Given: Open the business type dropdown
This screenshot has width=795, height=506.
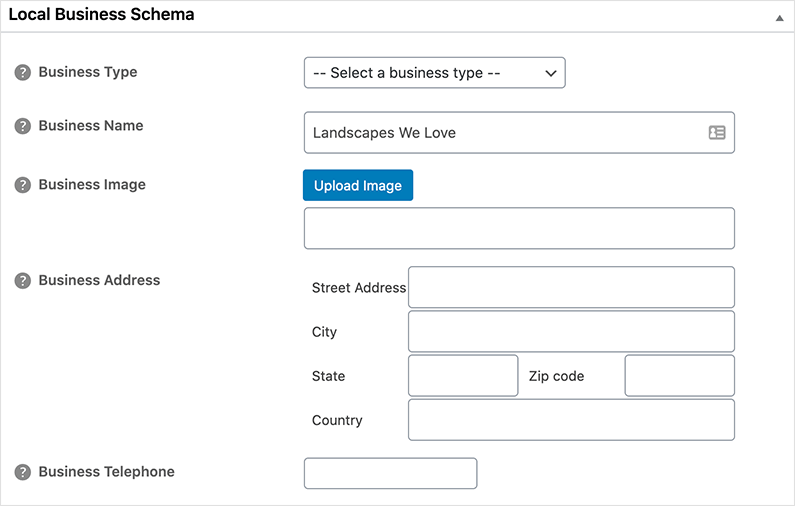Looking at the screenshot, I should click(x=434, y=73).
